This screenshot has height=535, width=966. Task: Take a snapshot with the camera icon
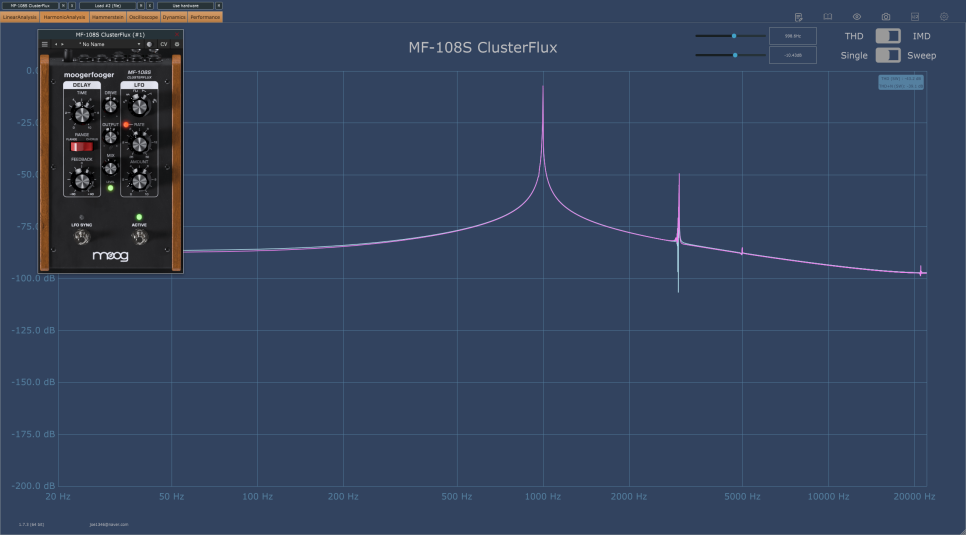[885, 17]
